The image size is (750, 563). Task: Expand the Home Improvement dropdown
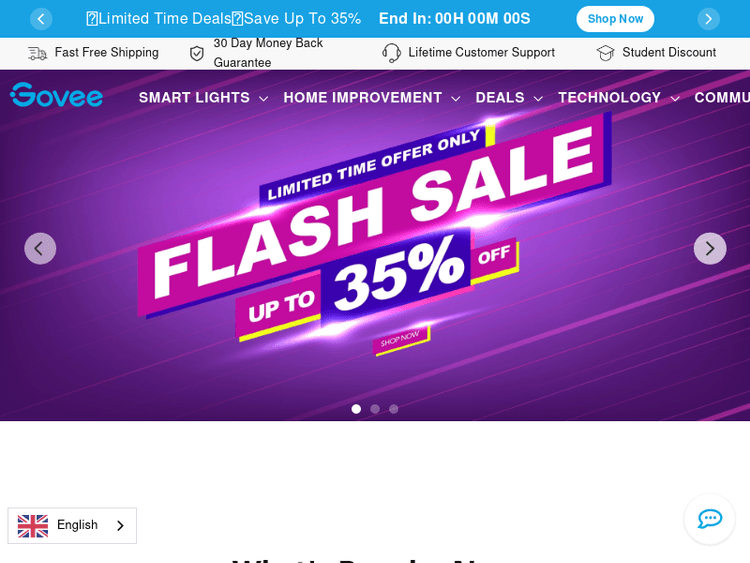pos(372,98)
